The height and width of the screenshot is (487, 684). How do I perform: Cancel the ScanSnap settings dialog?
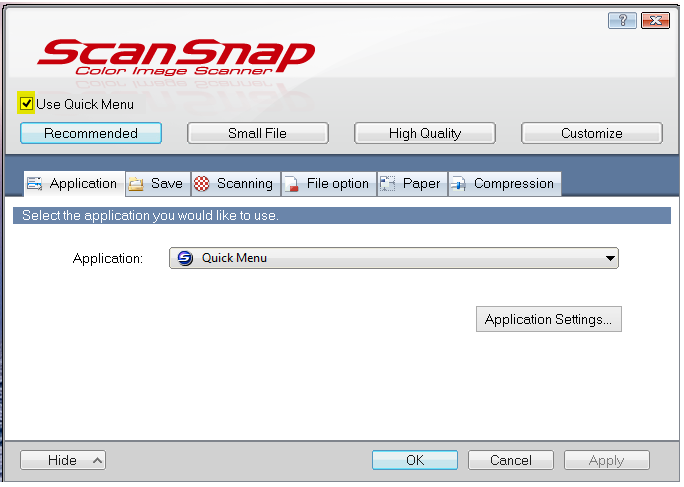510,460
